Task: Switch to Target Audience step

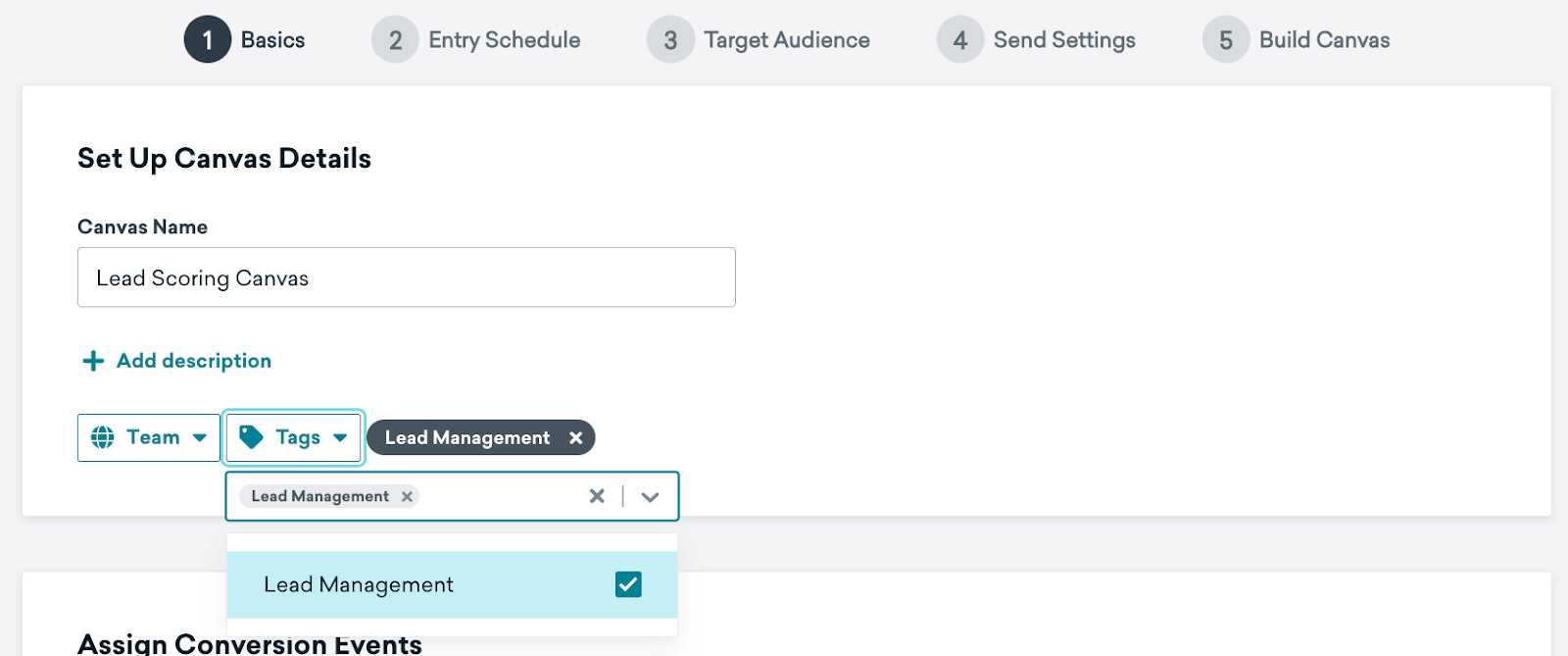Action: click(759, 40)
